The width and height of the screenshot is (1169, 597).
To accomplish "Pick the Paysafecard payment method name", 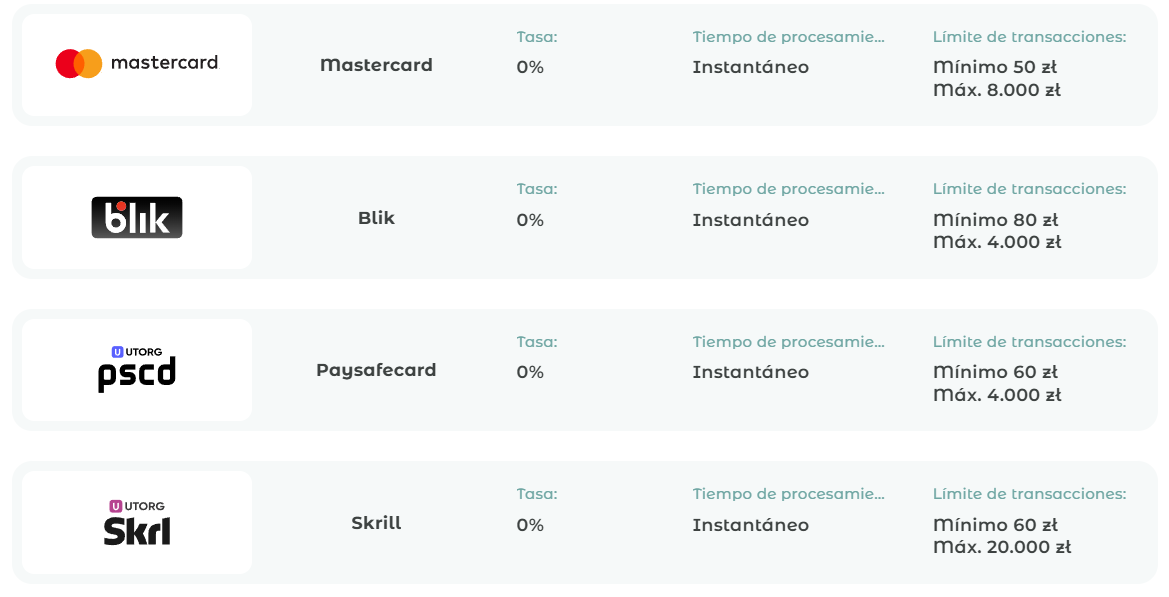I will 376,370.
